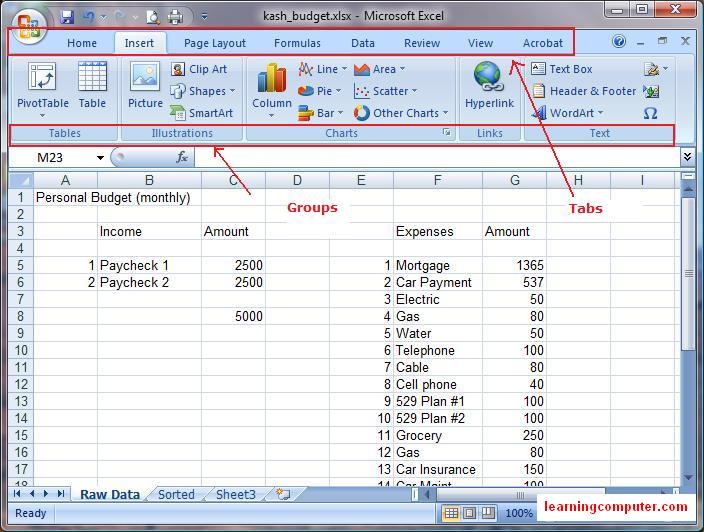Click the vertical scrollbar down arrow
704x532 pixels.
pos(688,478)
